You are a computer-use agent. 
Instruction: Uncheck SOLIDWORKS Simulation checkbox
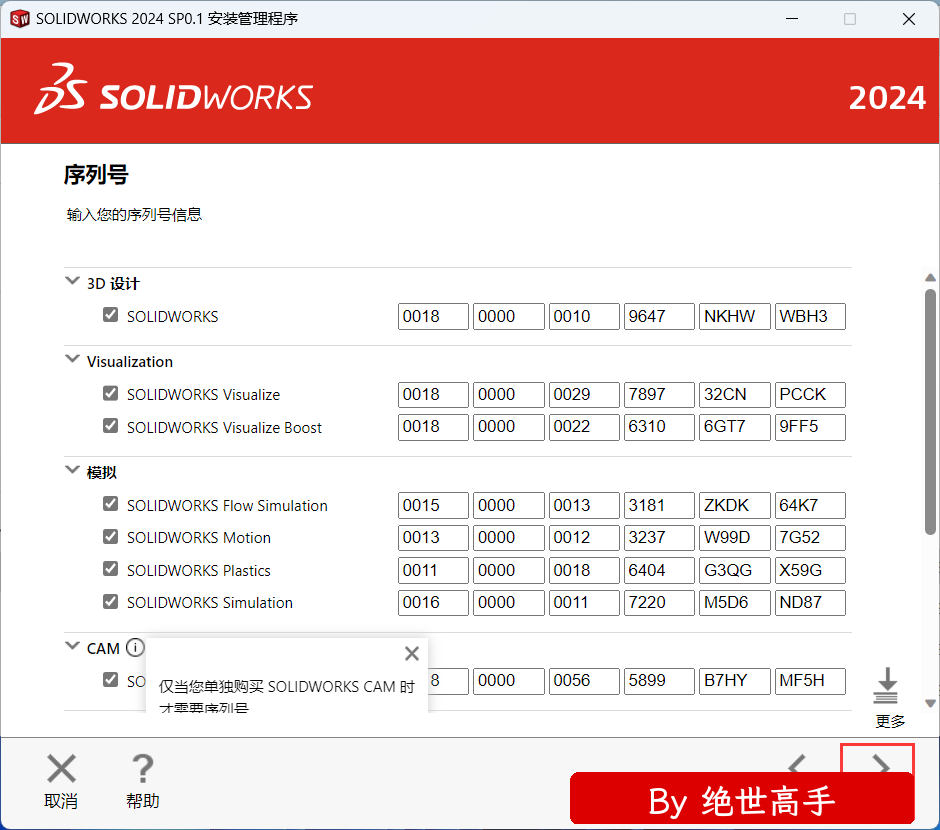[110, 601]
